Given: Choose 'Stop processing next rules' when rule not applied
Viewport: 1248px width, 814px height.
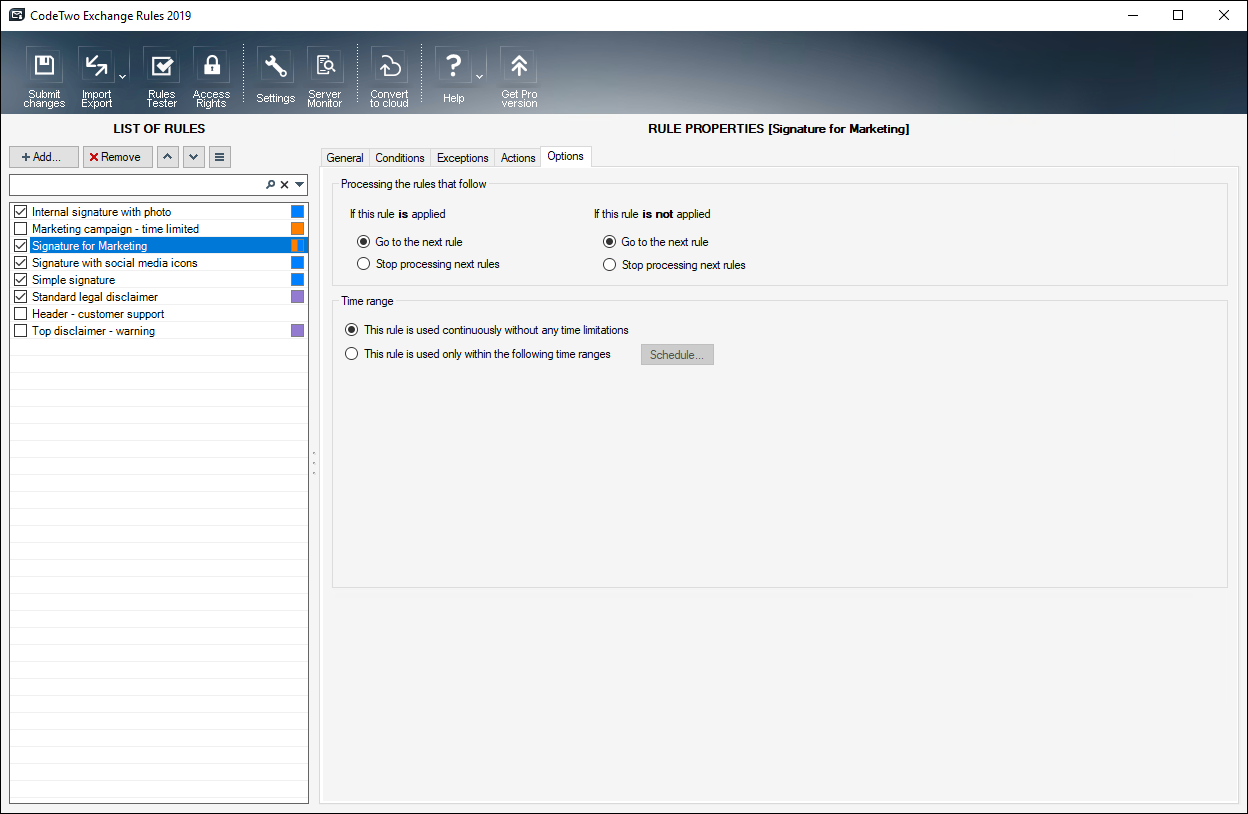Looking at the screenshot, I should click(609, 265).
